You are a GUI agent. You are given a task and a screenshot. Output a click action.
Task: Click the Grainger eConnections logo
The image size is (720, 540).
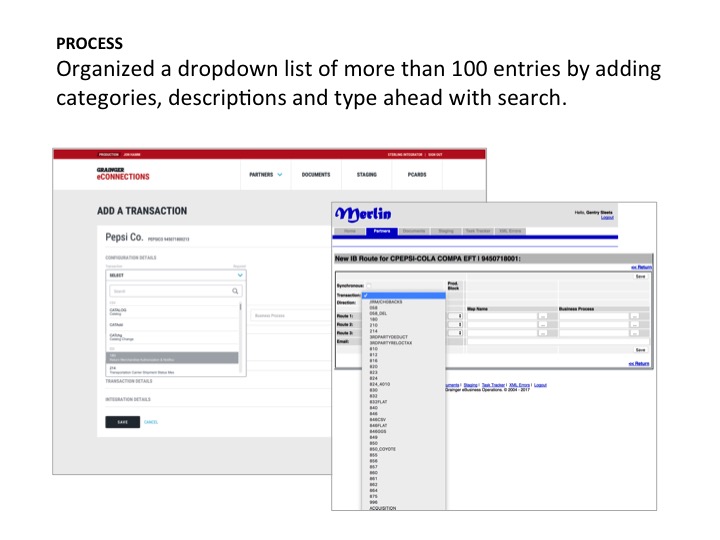click(x=123, y=174)
